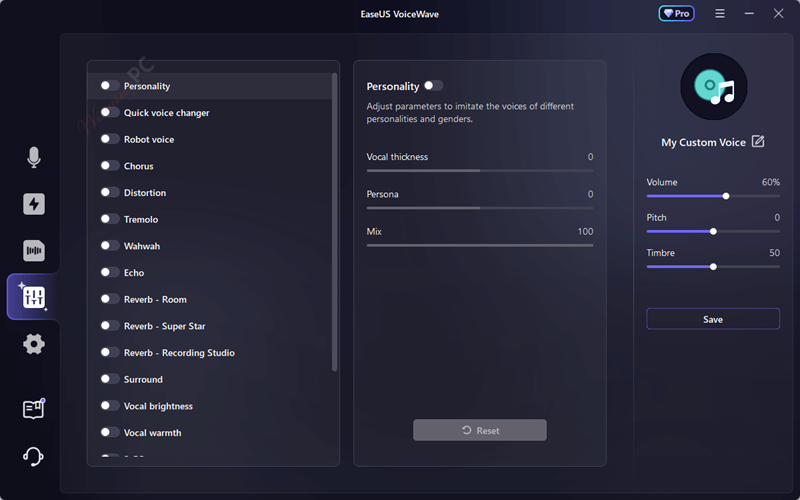Screen dimensions: 800x500
Task: Enable the Echo effect toggle
Action: [x=110, y=272]
